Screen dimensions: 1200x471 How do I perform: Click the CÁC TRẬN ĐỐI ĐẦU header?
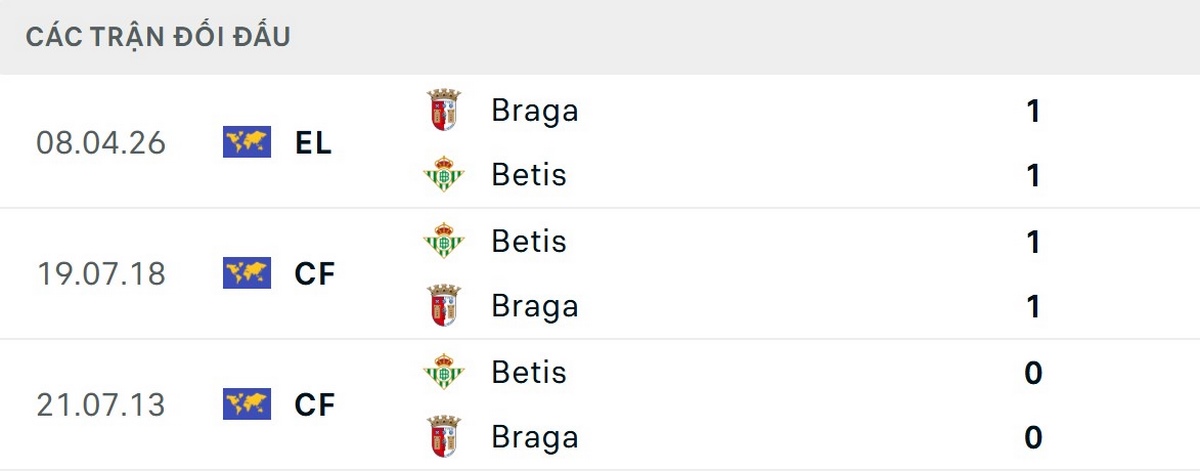tap(158, 37)
